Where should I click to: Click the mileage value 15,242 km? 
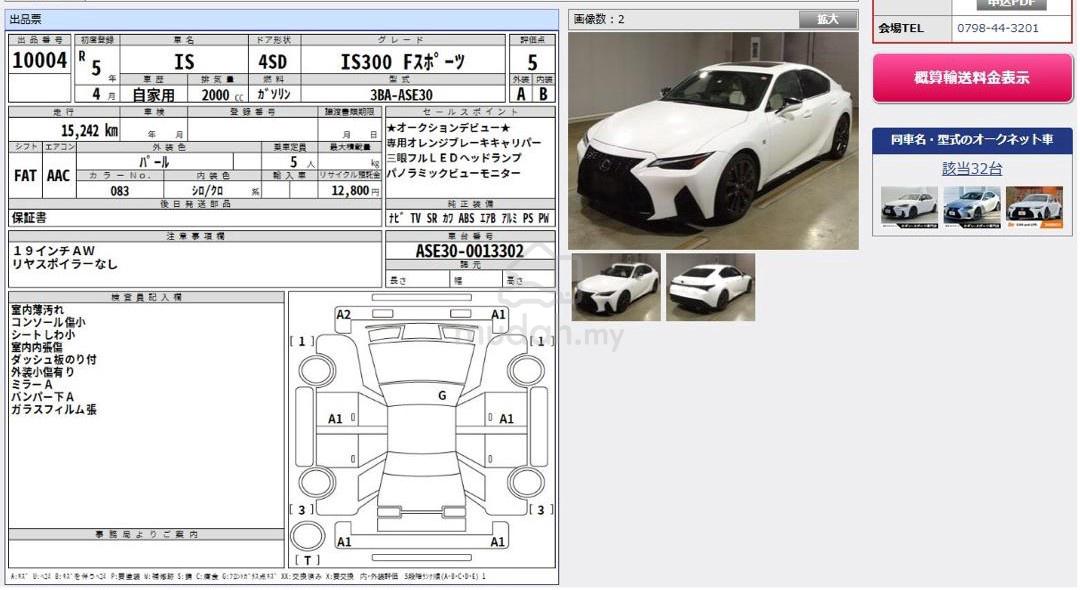click(x=90, y=131)
